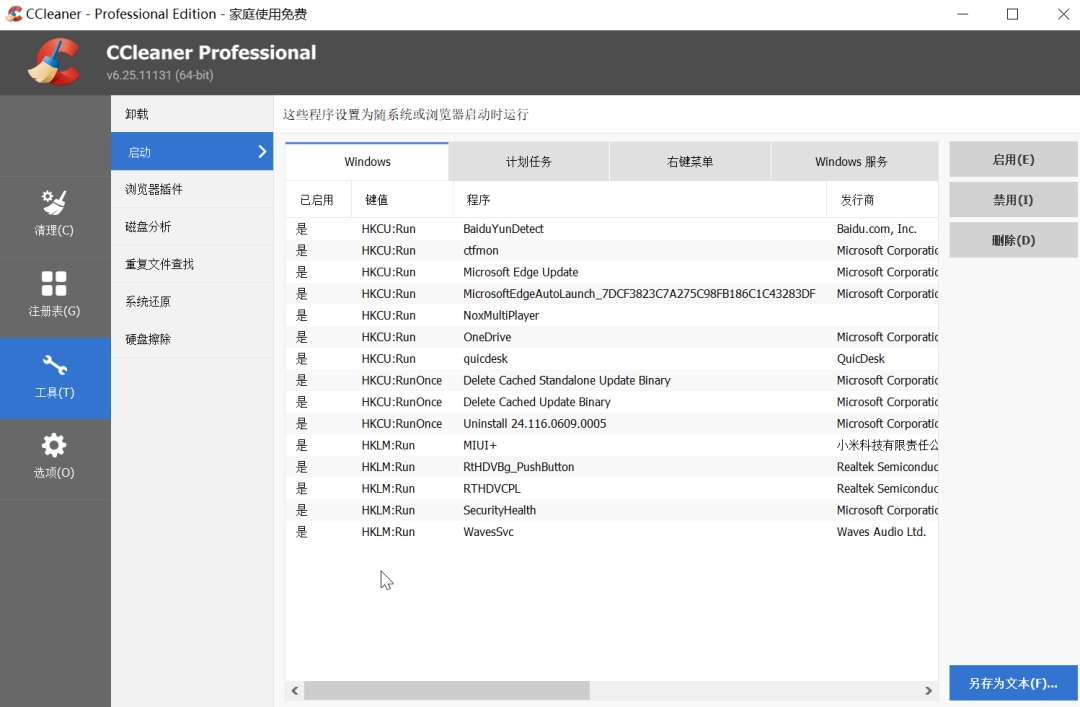Click the 删除(D) button
The width and height of the screenshot is (1080, 707).
[x=1013, y=240]
